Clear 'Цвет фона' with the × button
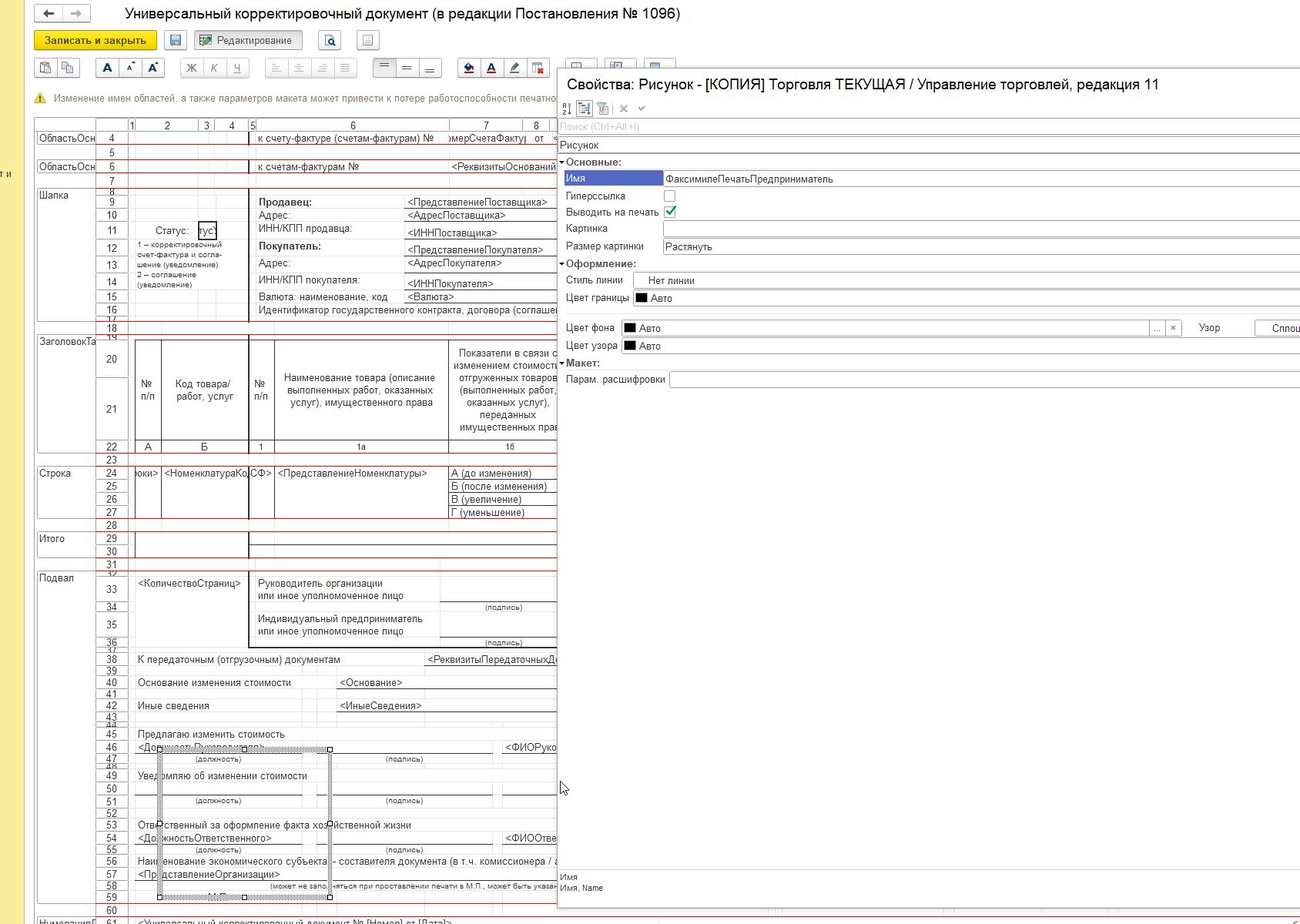This screenshot has width=1300, height=924. pyautogui.click(x=1173, y=328)
